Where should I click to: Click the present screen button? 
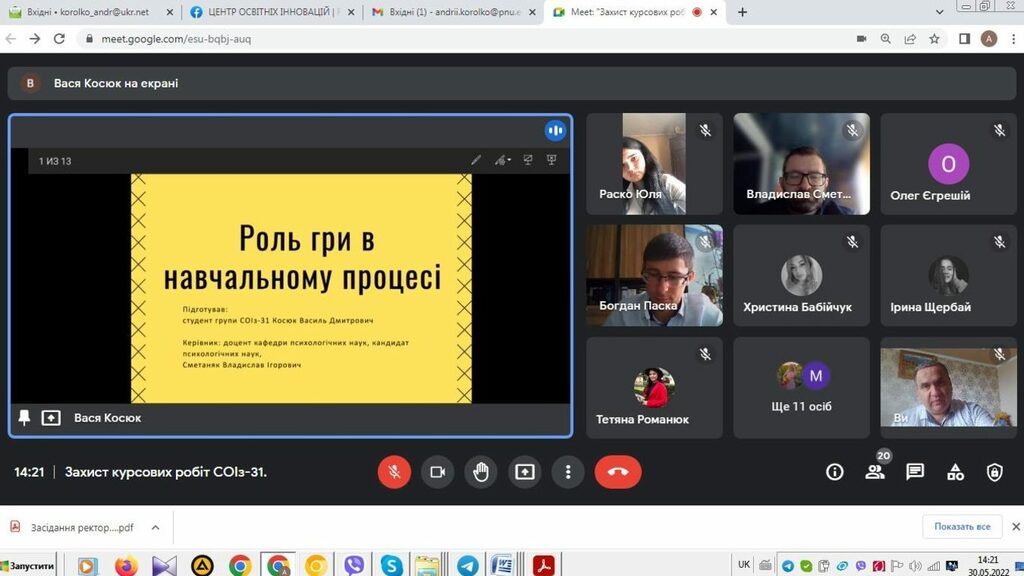(525, 472)
